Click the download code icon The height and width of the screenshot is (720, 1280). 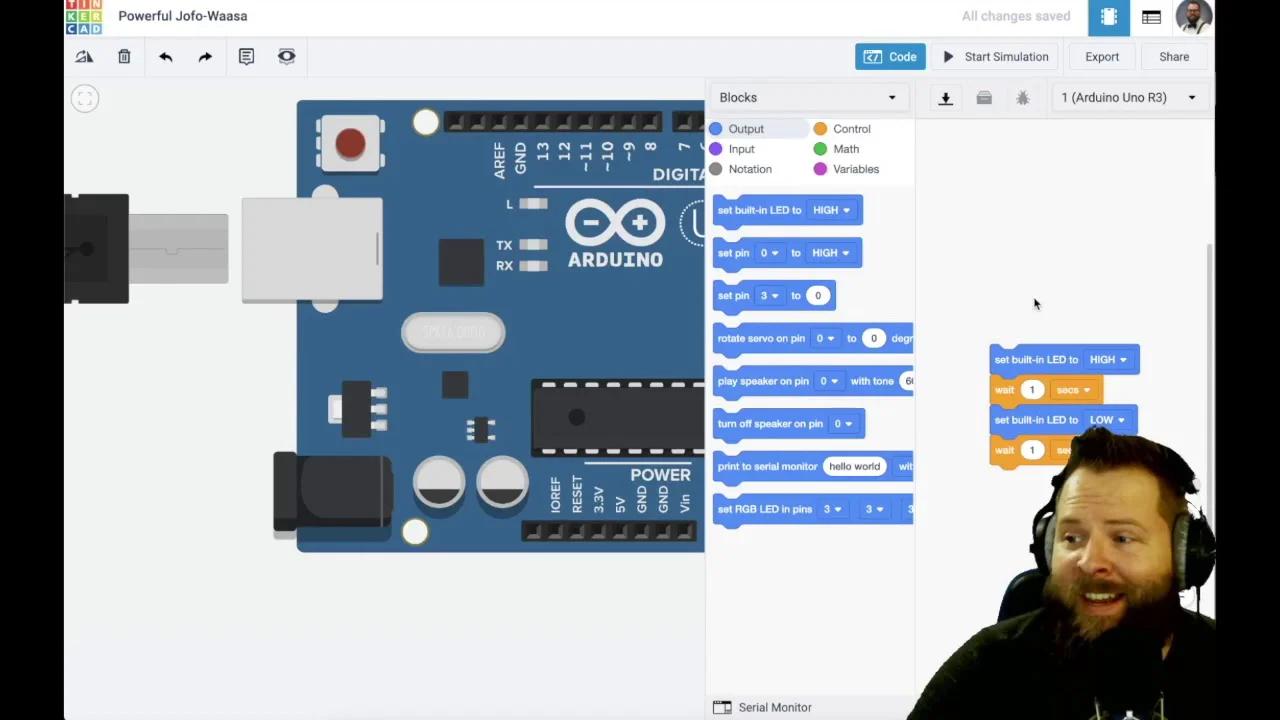tap(945, 97)
